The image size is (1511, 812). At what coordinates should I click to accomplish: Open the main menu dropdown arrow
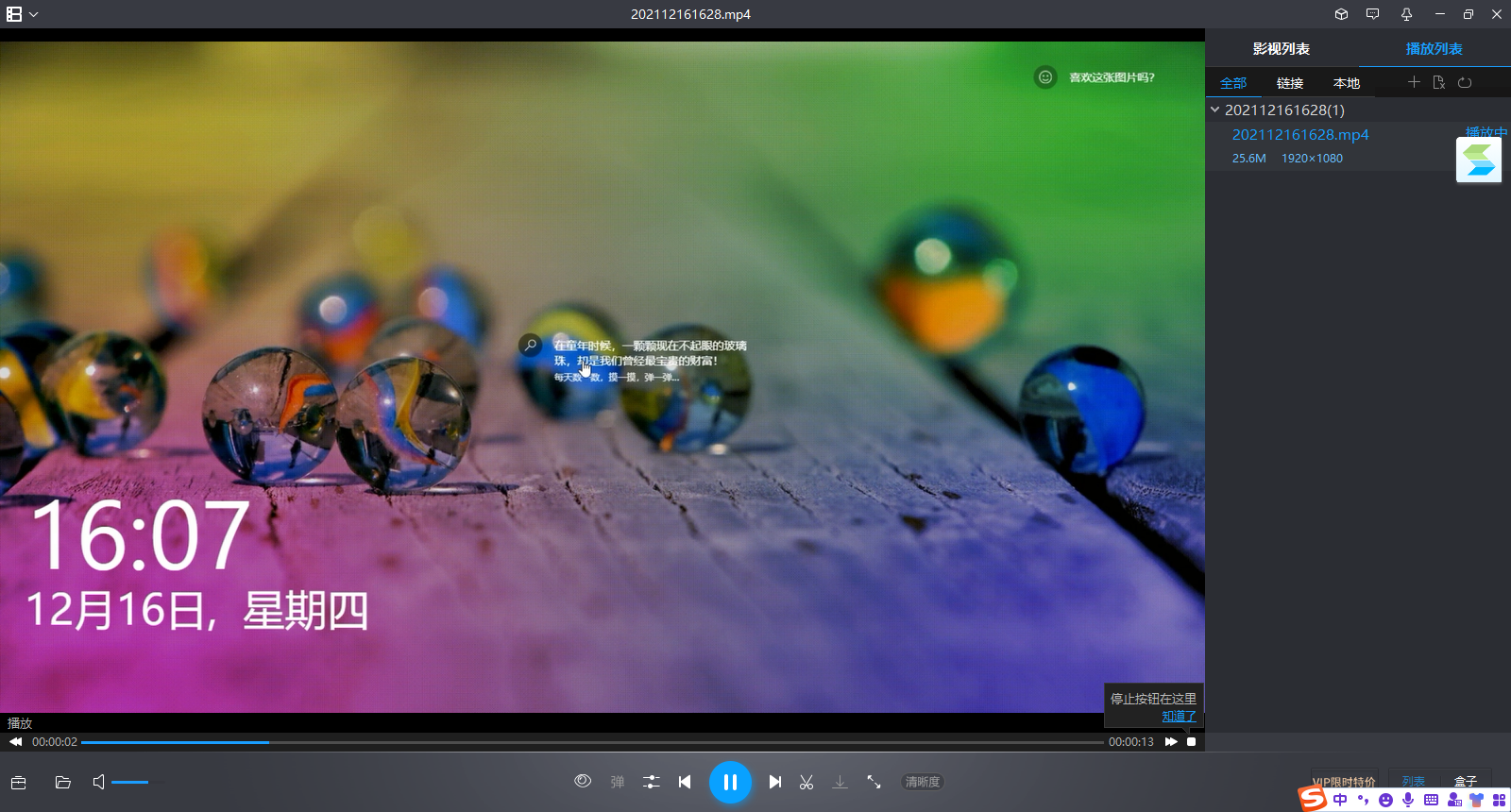pos(34,14)
